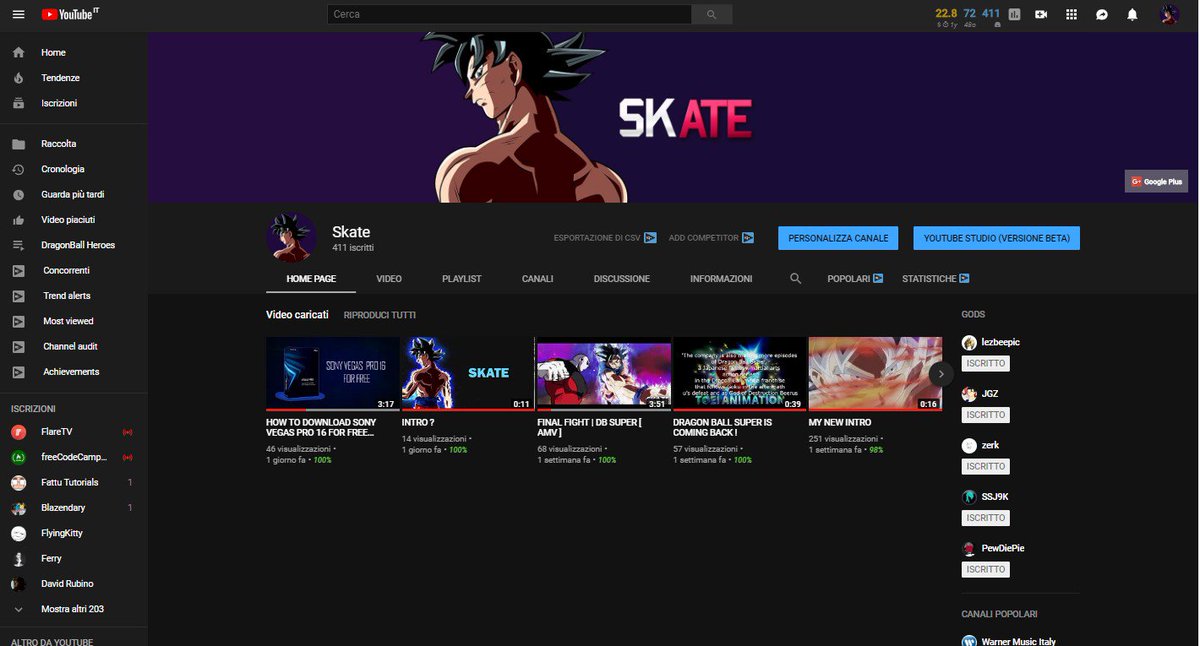The image size is (1200, 646).
Task: Switch to the VIDEO tab
Action: (389, 279)
